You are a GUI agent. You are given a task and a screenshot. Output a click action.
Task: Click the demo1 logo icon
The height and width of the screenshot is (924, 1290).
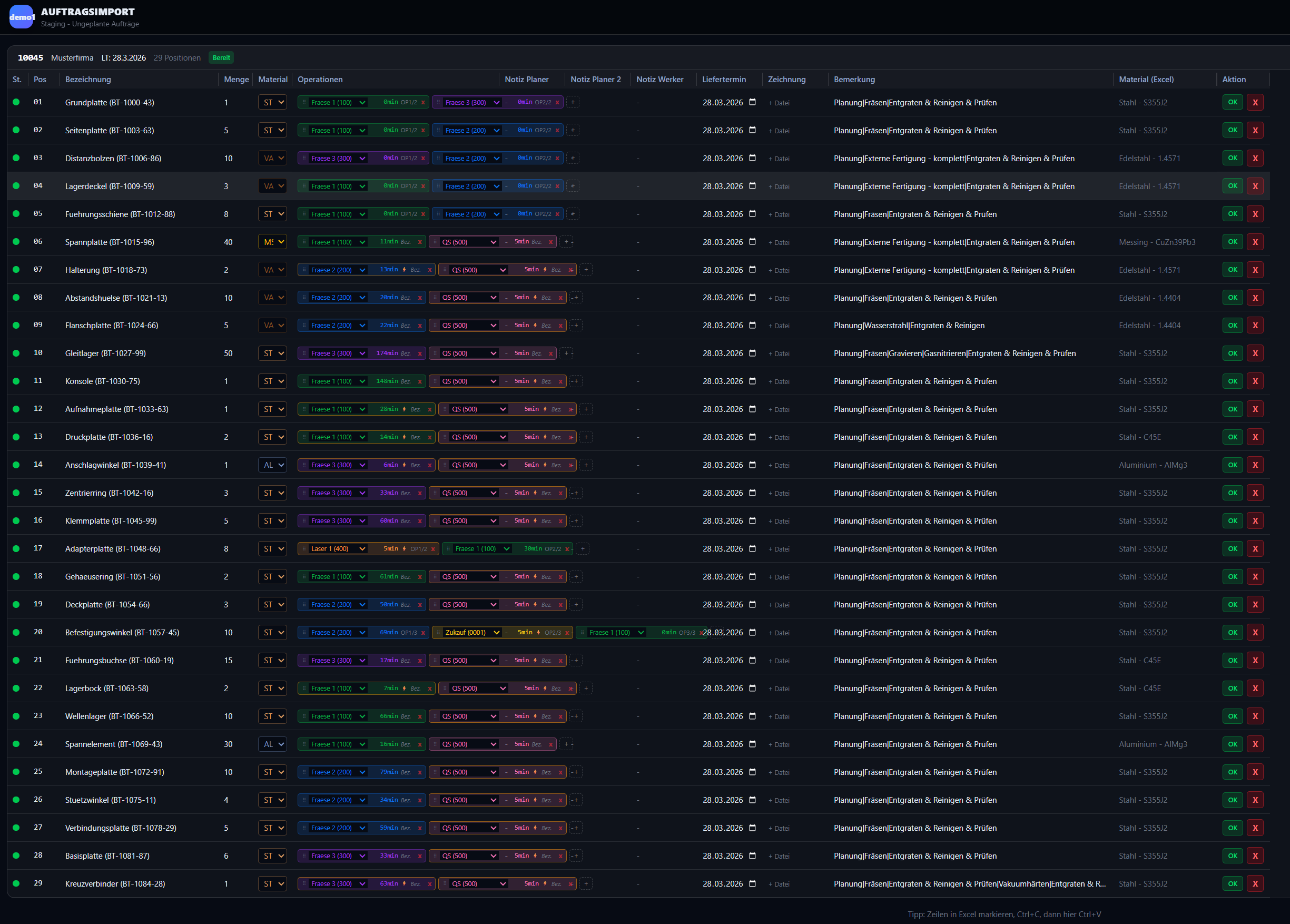22,16
